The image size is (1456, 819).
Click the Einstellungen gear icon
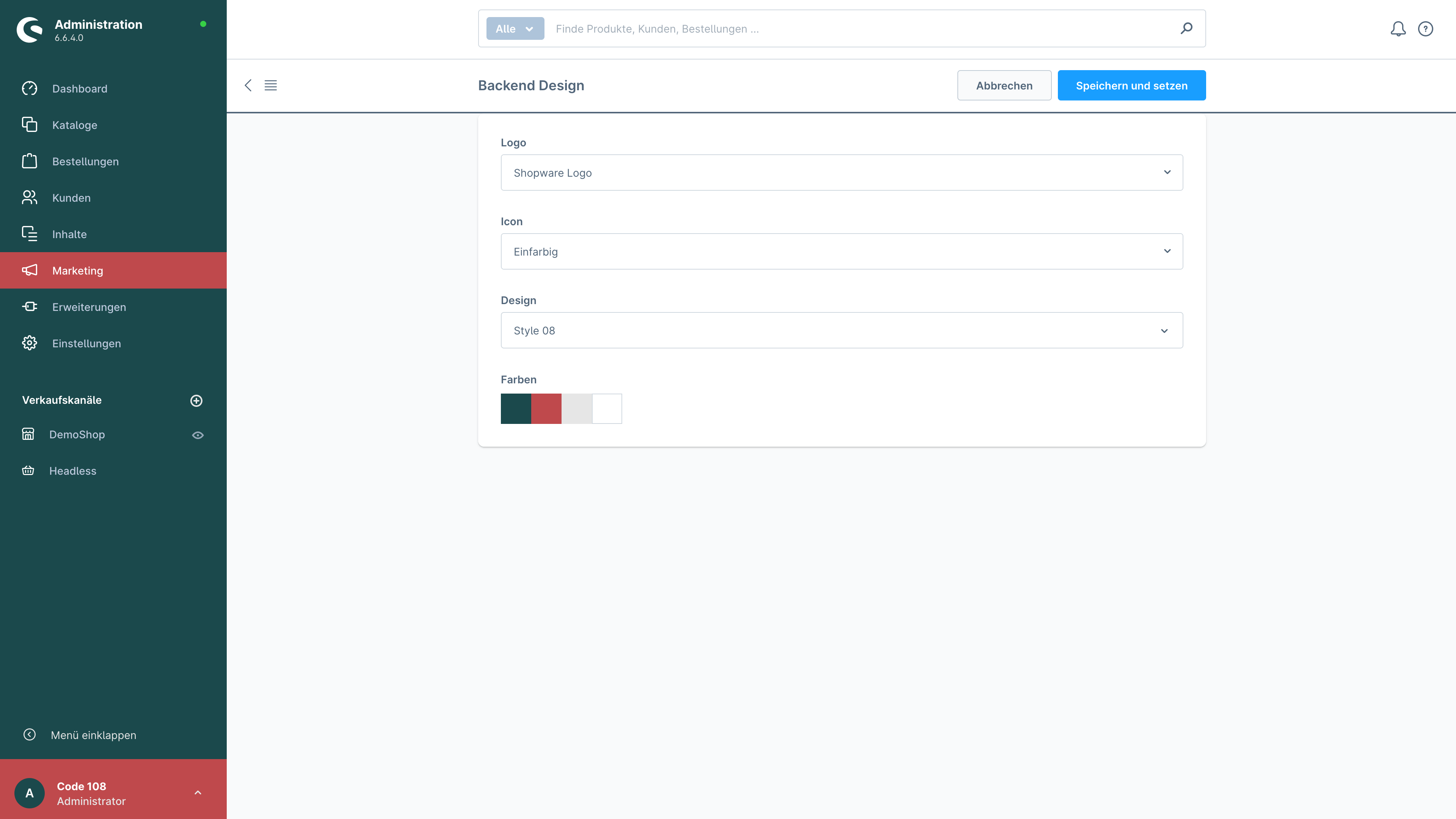pyautogui.click(x=30, y=343)
